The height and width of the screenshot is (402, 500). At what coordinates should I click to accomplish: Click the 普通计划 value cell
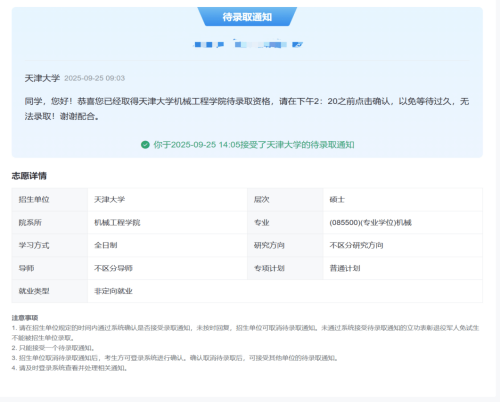[403, 268]
